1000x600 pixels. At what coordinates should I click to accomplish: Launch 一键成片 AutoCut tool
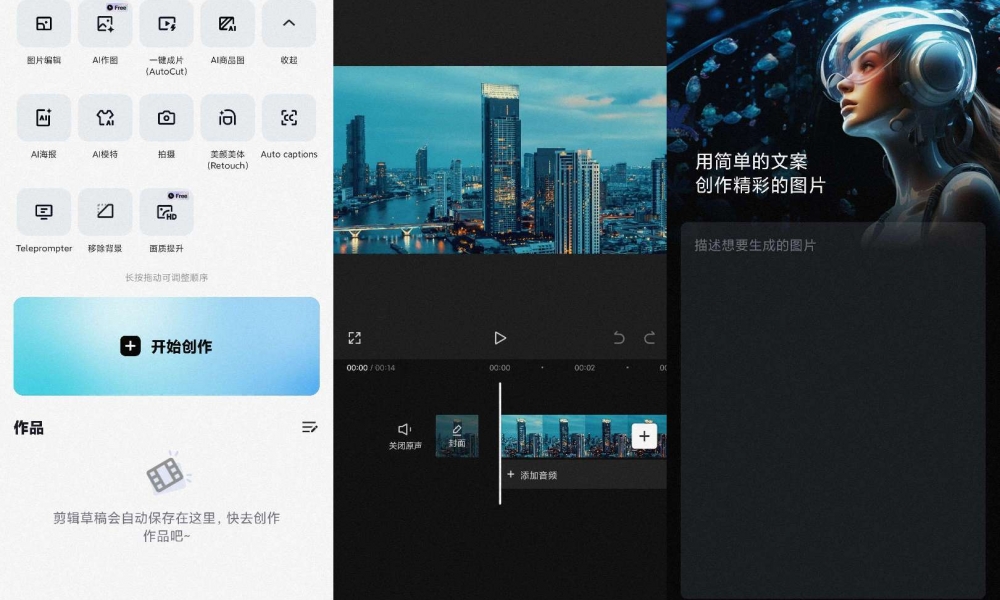pyautogui.click(x=166, y=24)
